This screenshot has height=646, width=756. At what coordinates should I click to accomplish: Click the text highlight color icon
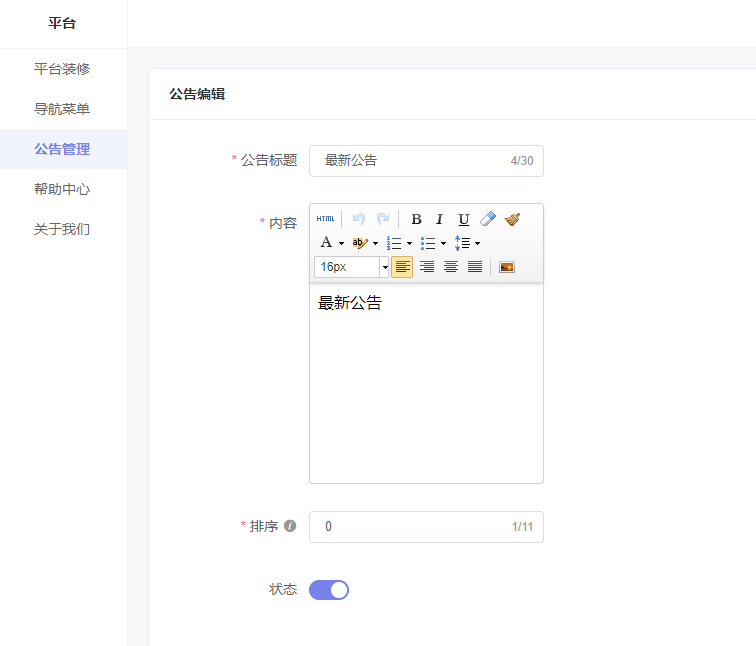(360, 243)
